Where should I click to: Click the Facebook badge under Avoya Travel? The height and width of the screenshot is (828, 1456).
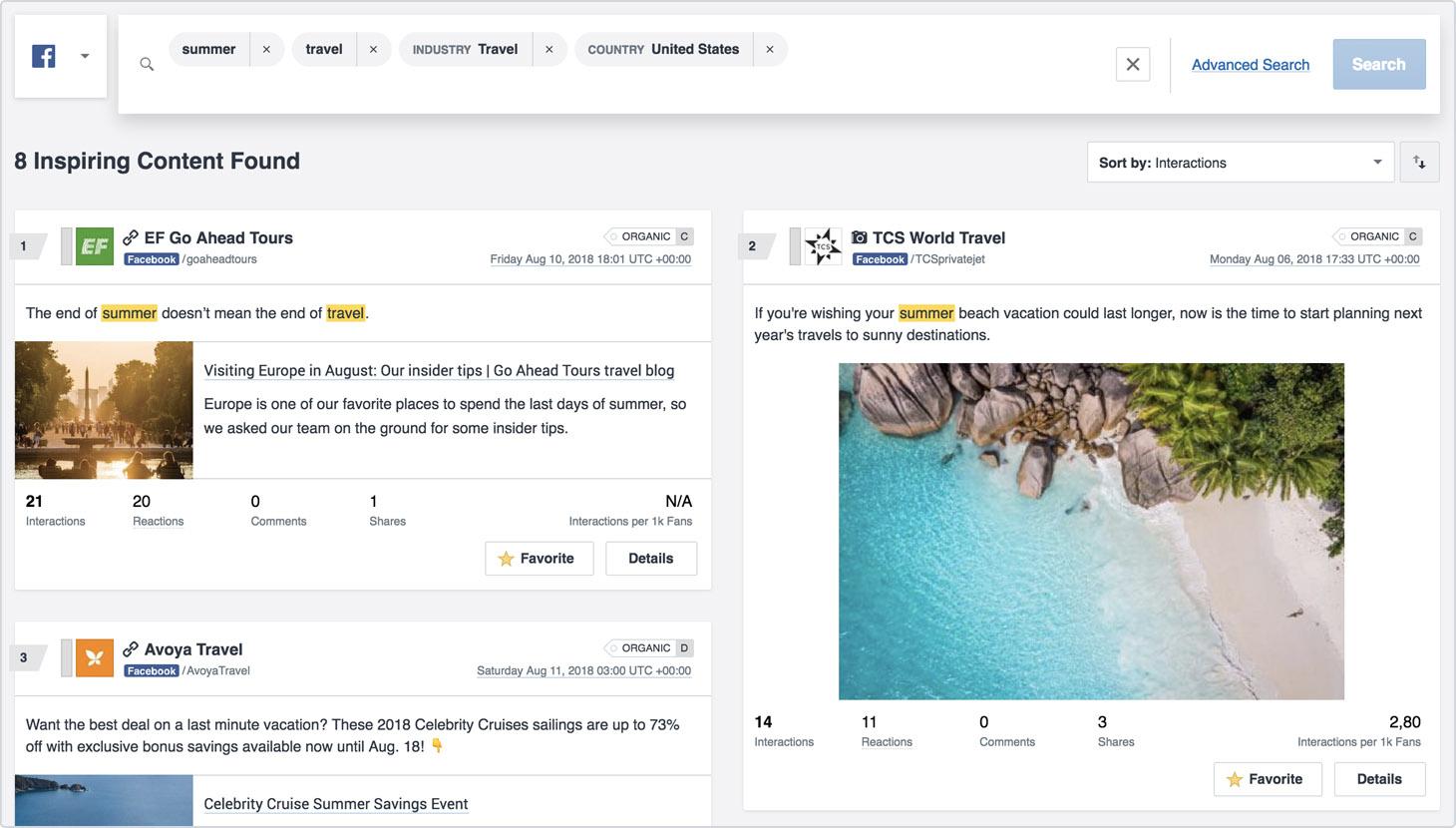pos(152,671)
